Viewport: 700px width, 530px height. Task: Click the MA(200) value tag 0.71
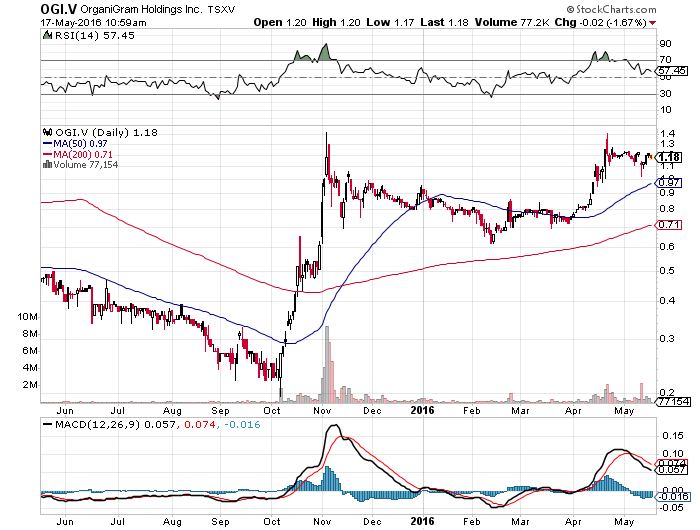(x=669, y=225)
